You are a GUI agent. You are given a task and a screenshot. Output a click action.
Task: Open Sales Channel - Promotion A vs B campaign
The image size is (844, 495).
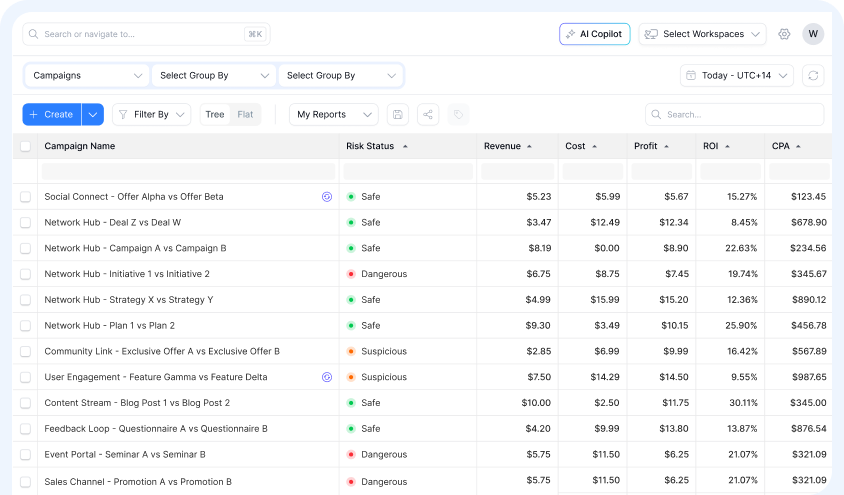[x=138, y=482]
